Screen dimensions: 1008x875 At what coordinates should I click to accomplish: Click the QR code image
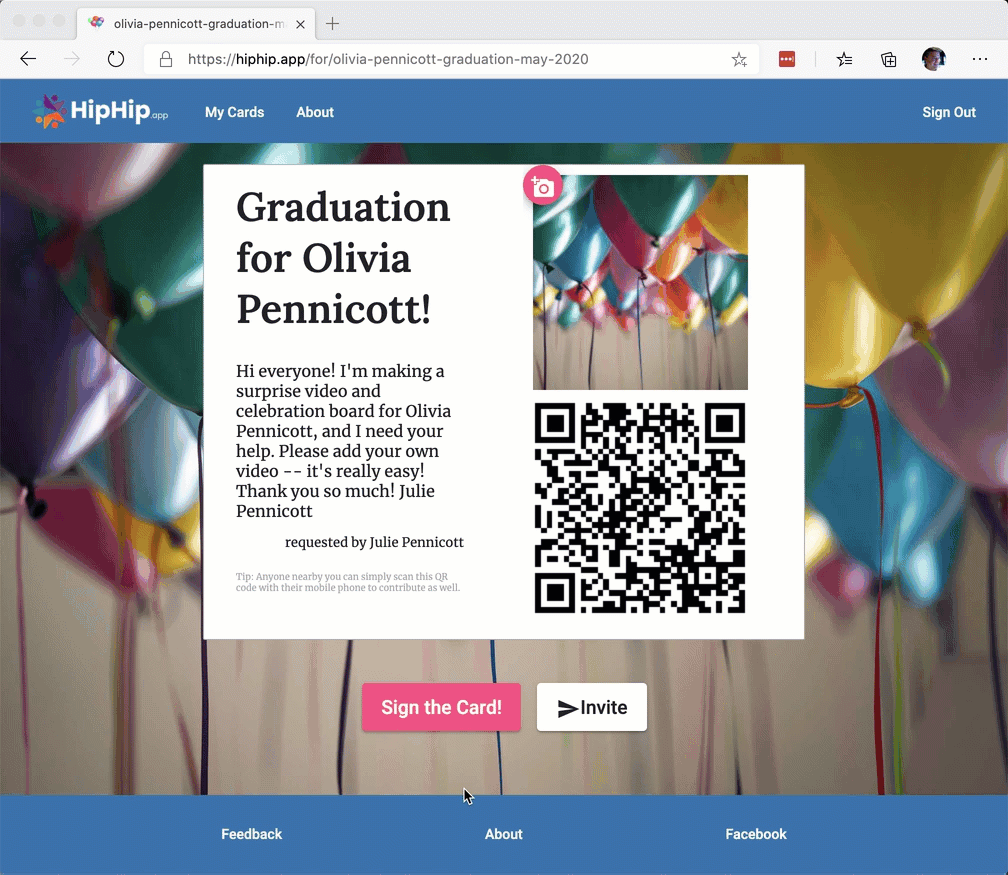tap(640, 508)
